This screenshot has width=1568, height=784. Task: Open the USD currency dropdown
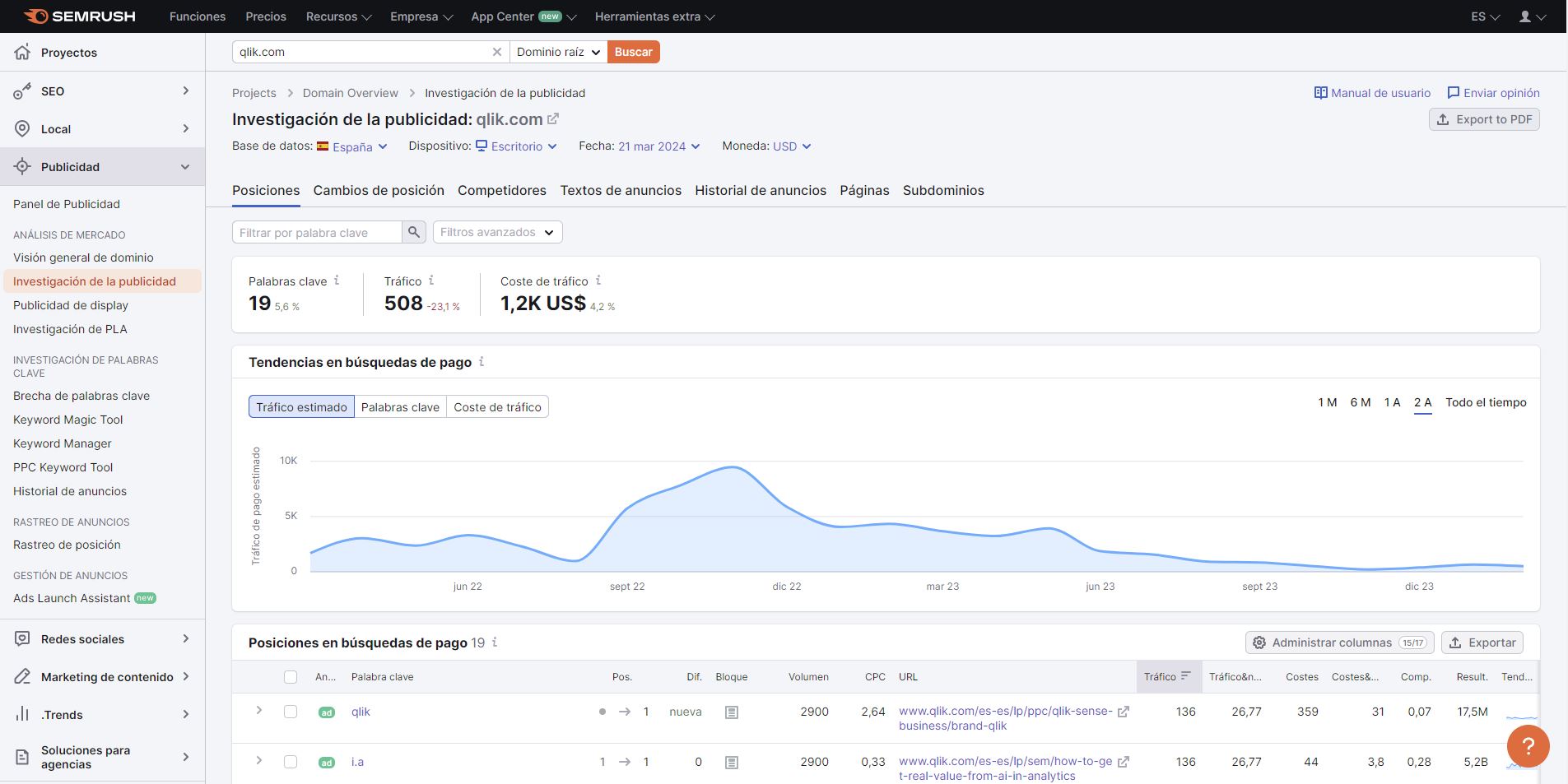pos(792,146)
